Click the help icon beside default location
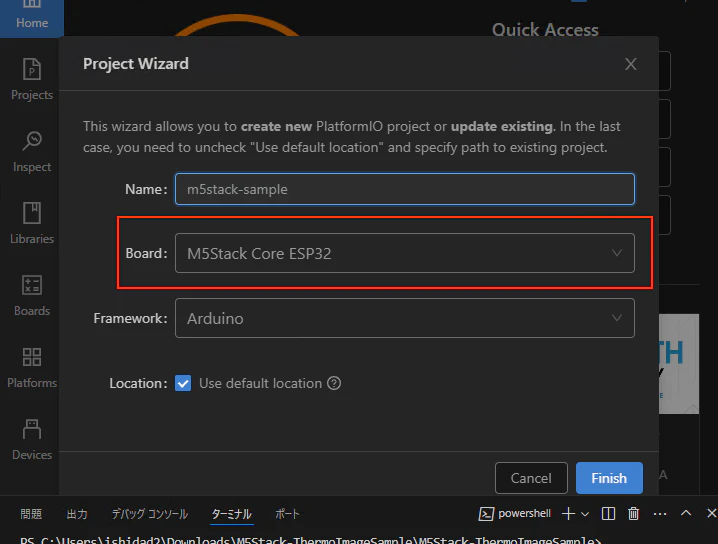Screen dimensions: 718x544 pyautogui.click(x=334, y=383)
